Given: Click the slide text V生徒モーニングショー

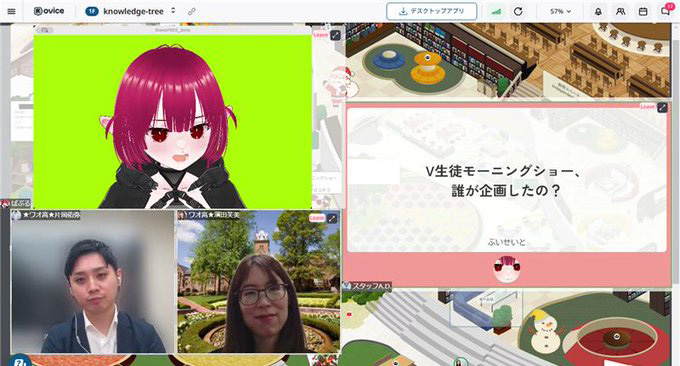Looking at the screenshot, I should [503, 171].
